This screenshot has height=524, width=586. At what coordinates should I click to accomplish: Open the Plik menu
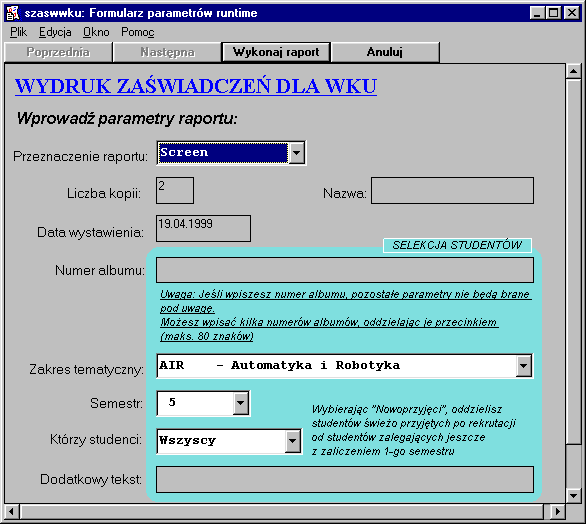[x=18, y=33]
